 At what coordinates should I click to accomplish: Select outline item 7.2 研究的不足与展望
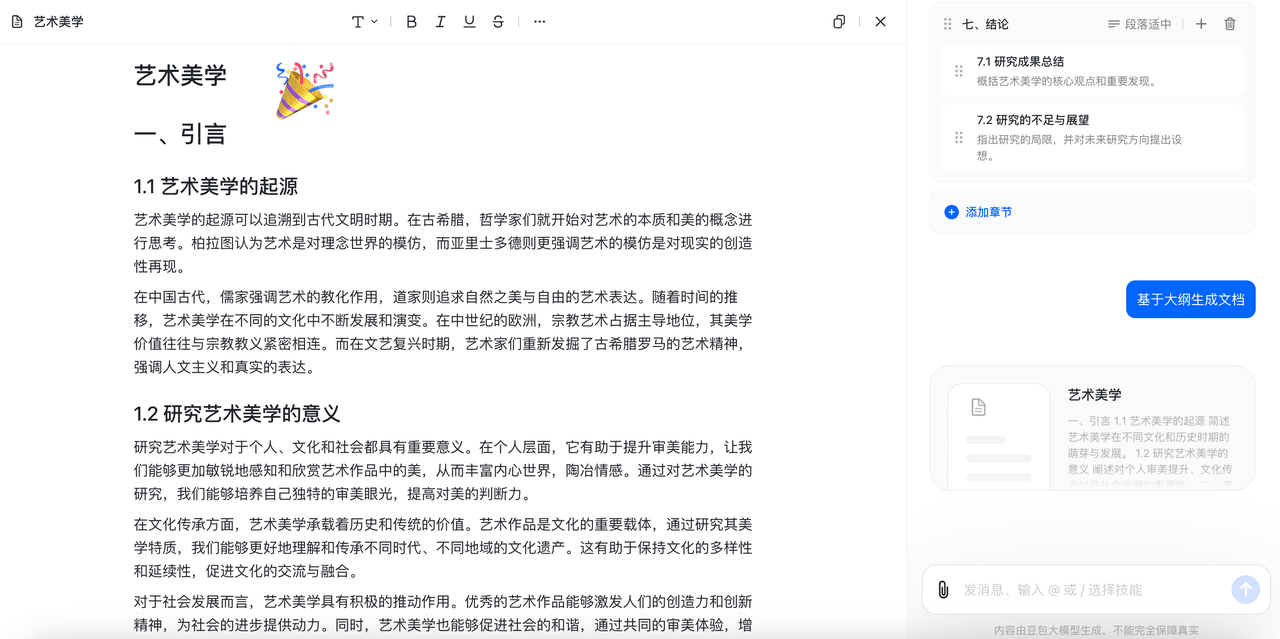pos(1092,137)
